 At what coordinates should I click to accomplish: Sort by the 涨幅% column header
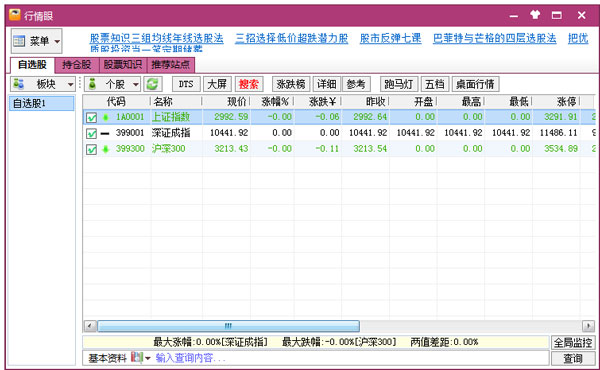pyautogui.click(x=272, y=102)
